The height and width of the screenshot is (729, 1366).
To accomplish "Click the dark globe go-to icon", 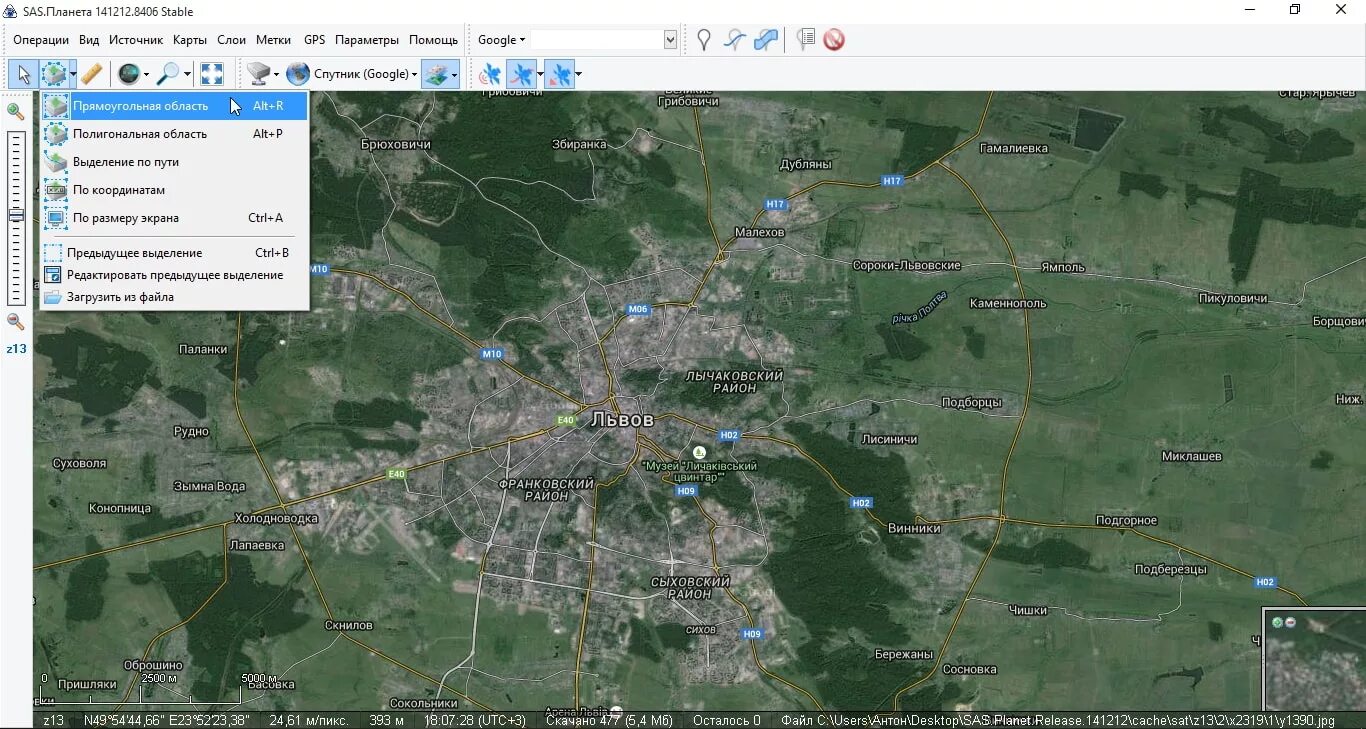I will click(128, 74).
